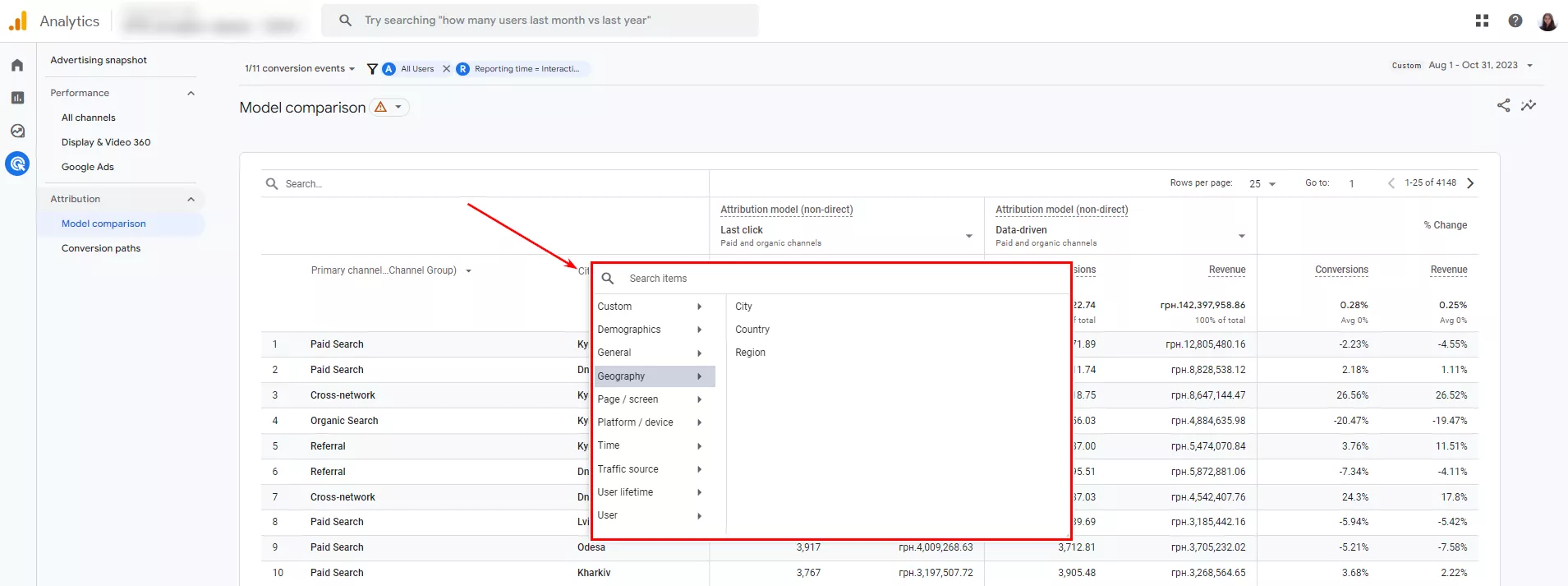
Task: Open the user account avatar
Action: point(1547,21)
